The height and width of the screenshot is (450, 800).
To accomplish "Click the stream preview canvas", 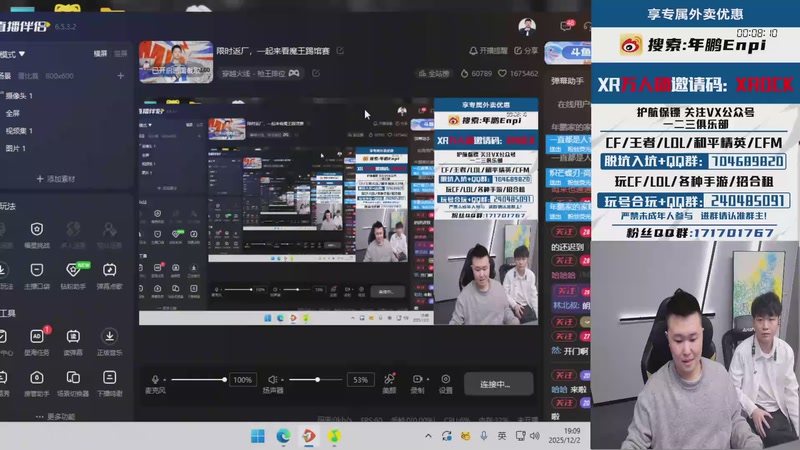I will [338, 211].
